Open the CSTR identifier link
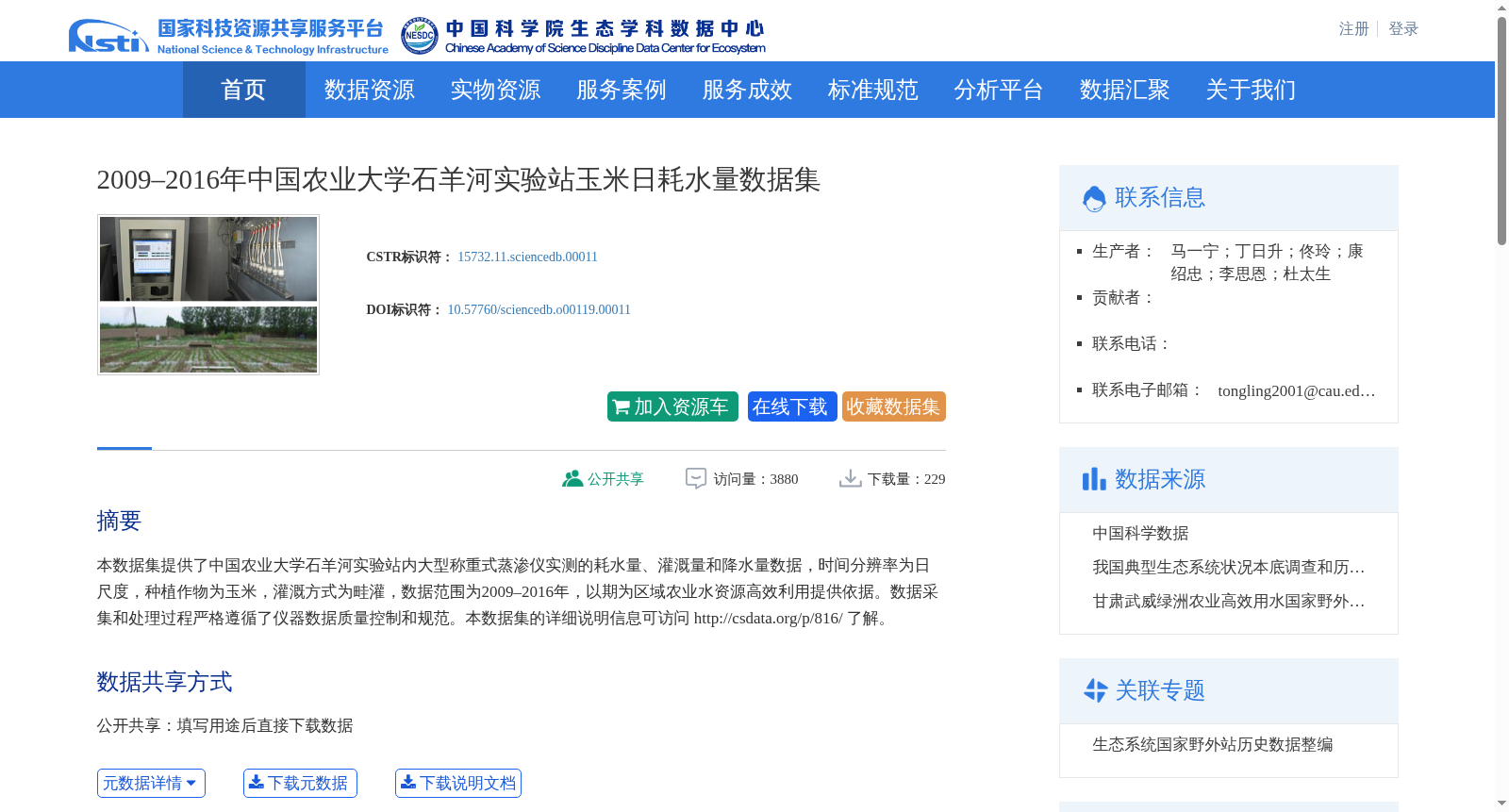The image size is (1509, 812). pyautogui.click(x=527, y=257)
